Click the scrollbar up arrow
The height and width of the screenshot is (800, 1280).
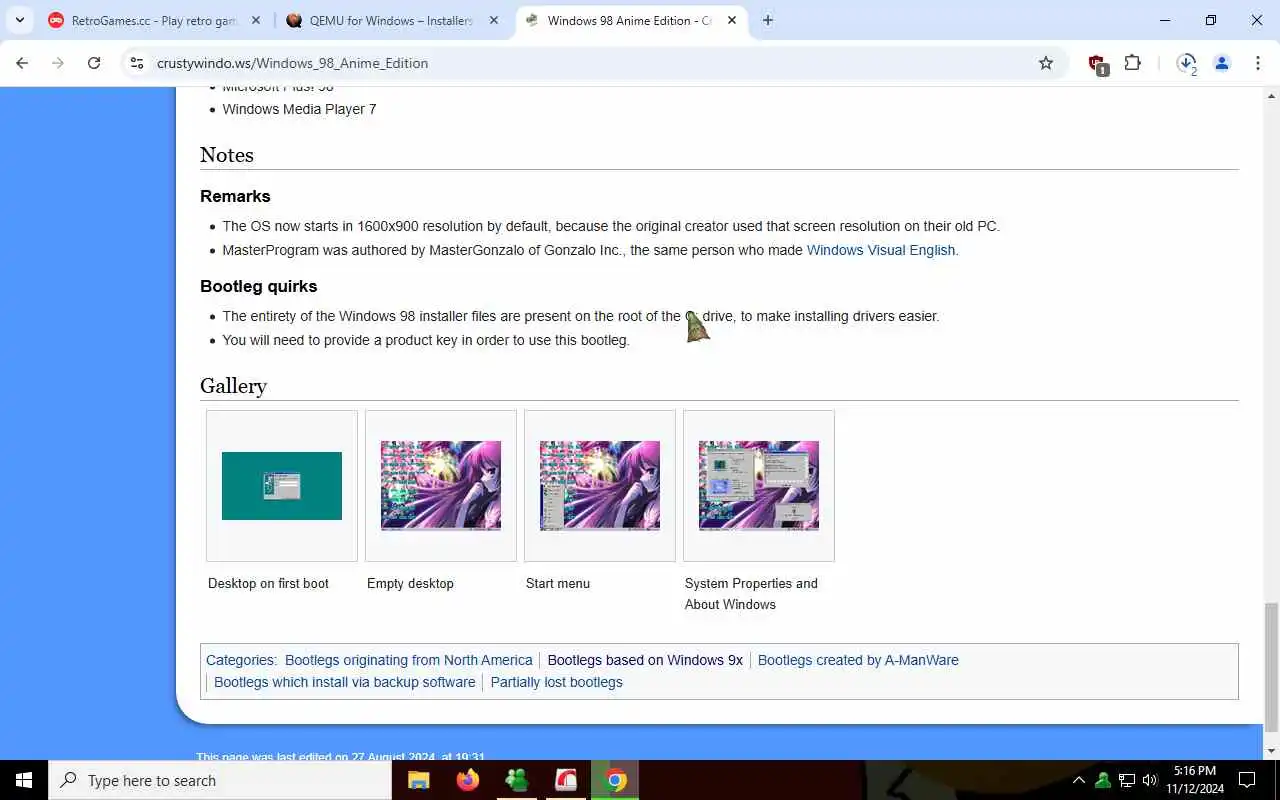tap(1271, 96)
